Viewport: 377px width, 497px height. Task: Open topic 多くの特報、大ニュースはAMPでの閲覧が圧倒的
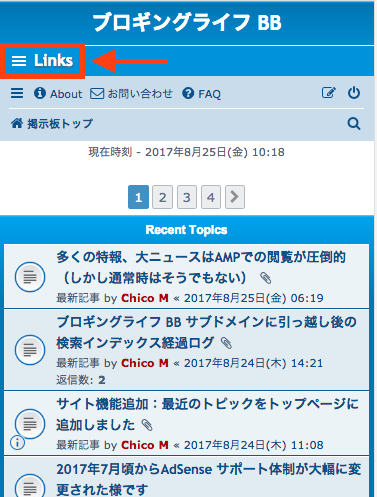pyautogui.click(x=201, y=267)
